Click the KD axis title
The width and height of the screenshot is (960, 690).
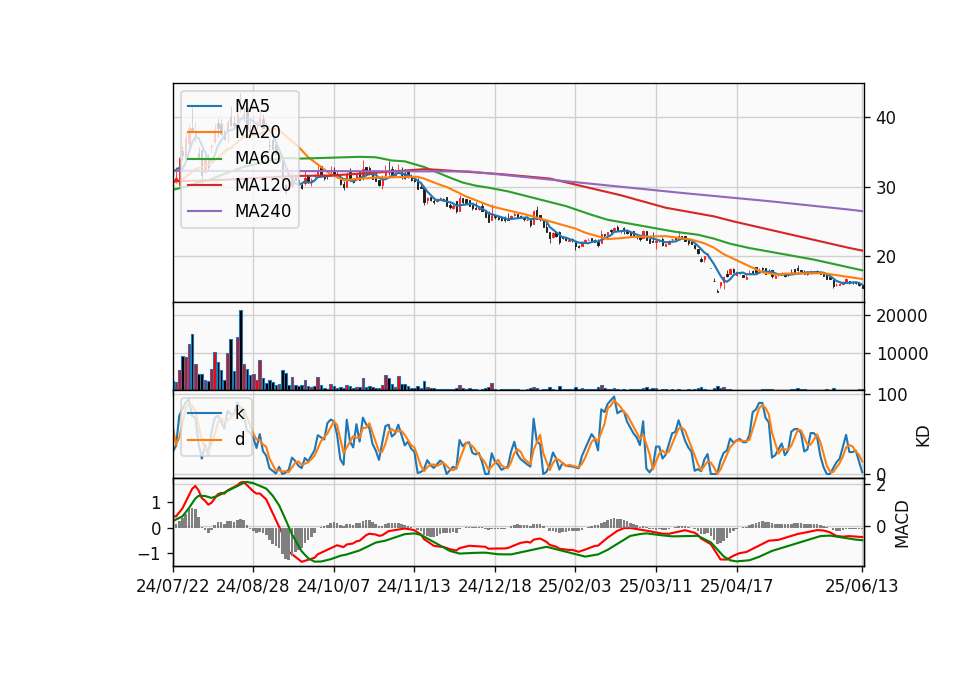(923, 437)
